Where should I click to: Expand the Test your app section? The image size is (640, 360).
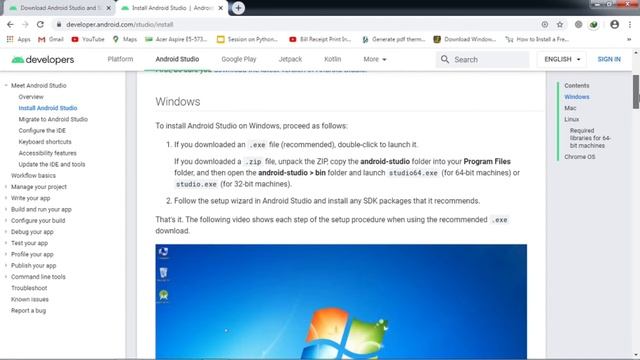(x=6, y=243)
